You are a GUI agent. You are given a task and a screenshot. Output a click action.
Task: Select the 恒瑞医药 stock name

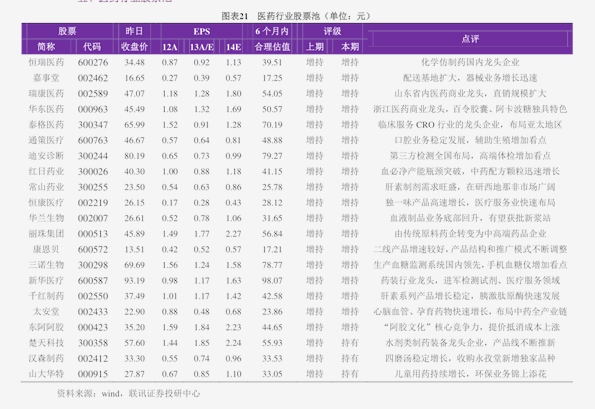[46, 62]
